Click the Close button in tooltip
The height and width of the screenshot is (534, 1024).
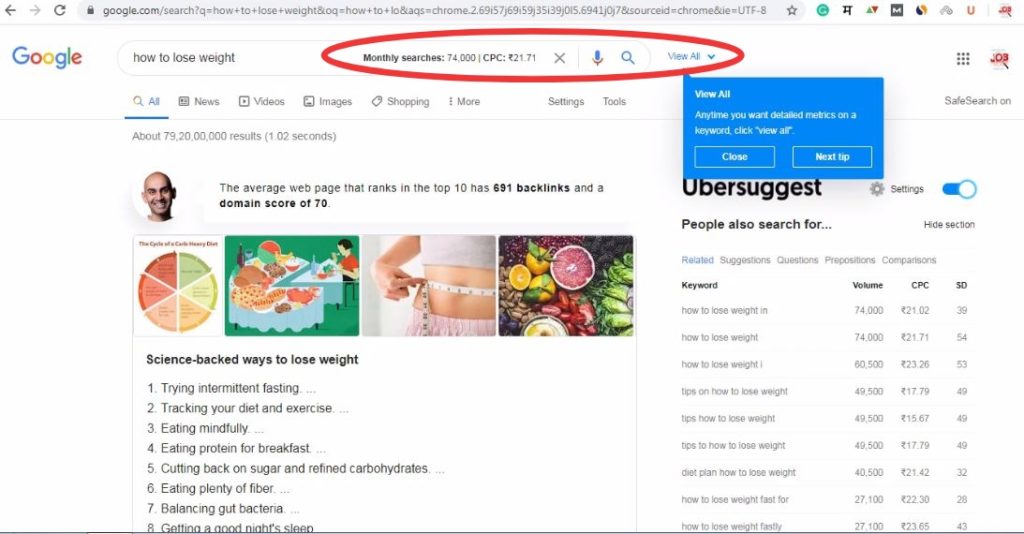click(x=735, y=157)
